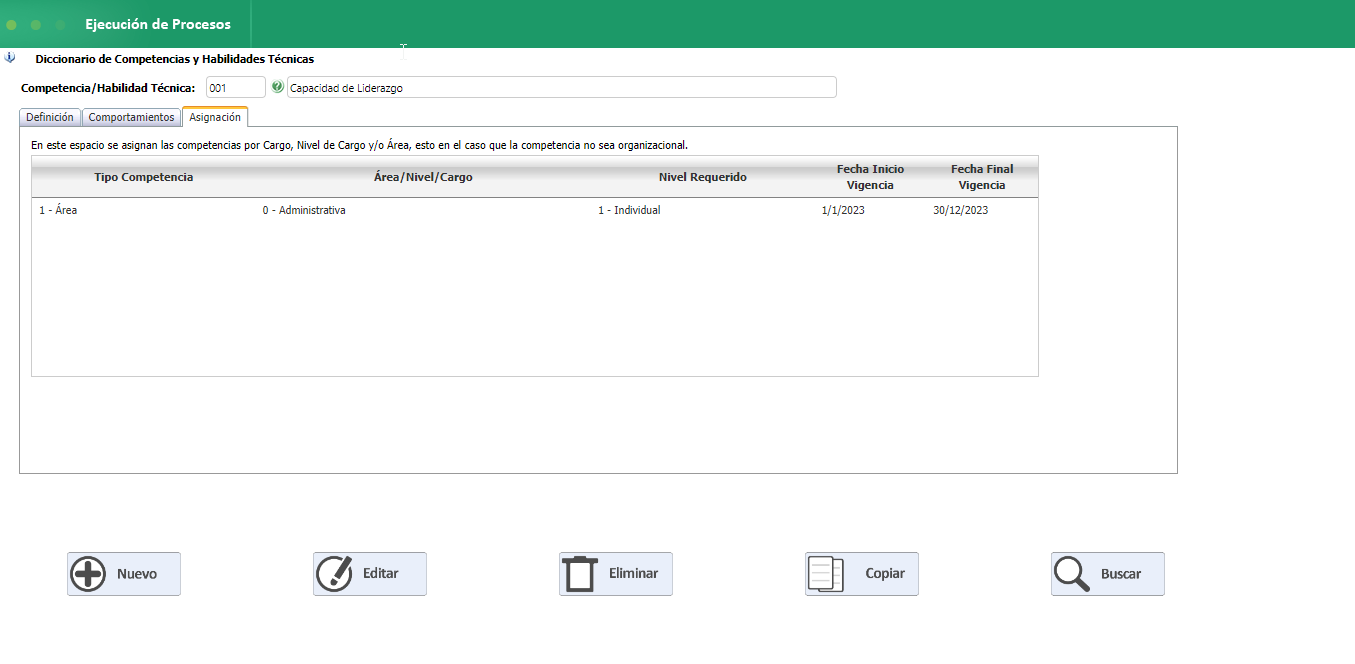The width and height of the screenshot is (1355, 664).
Task: Select the Asignación tab
Action: (x=215, y=117)
